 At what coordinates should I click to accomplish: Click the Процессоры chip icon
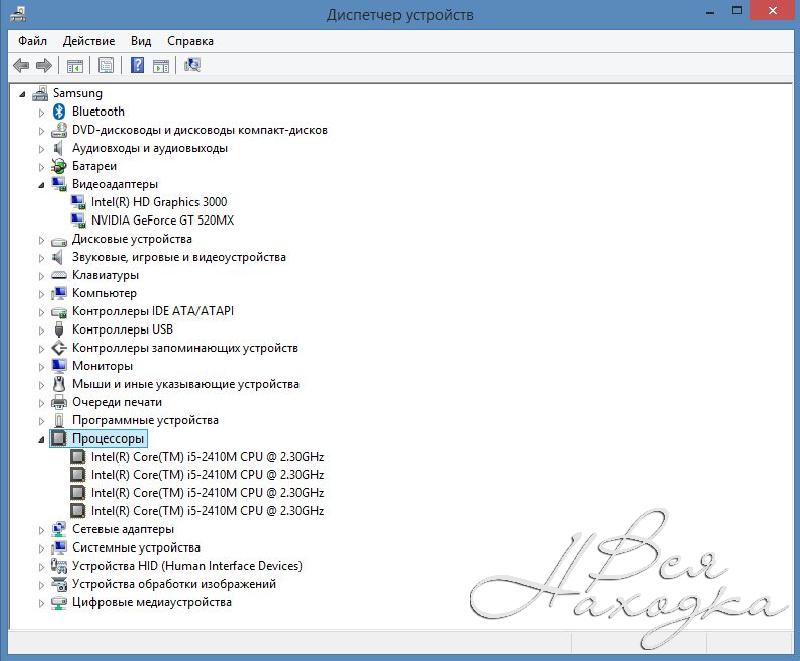(59, 438)
